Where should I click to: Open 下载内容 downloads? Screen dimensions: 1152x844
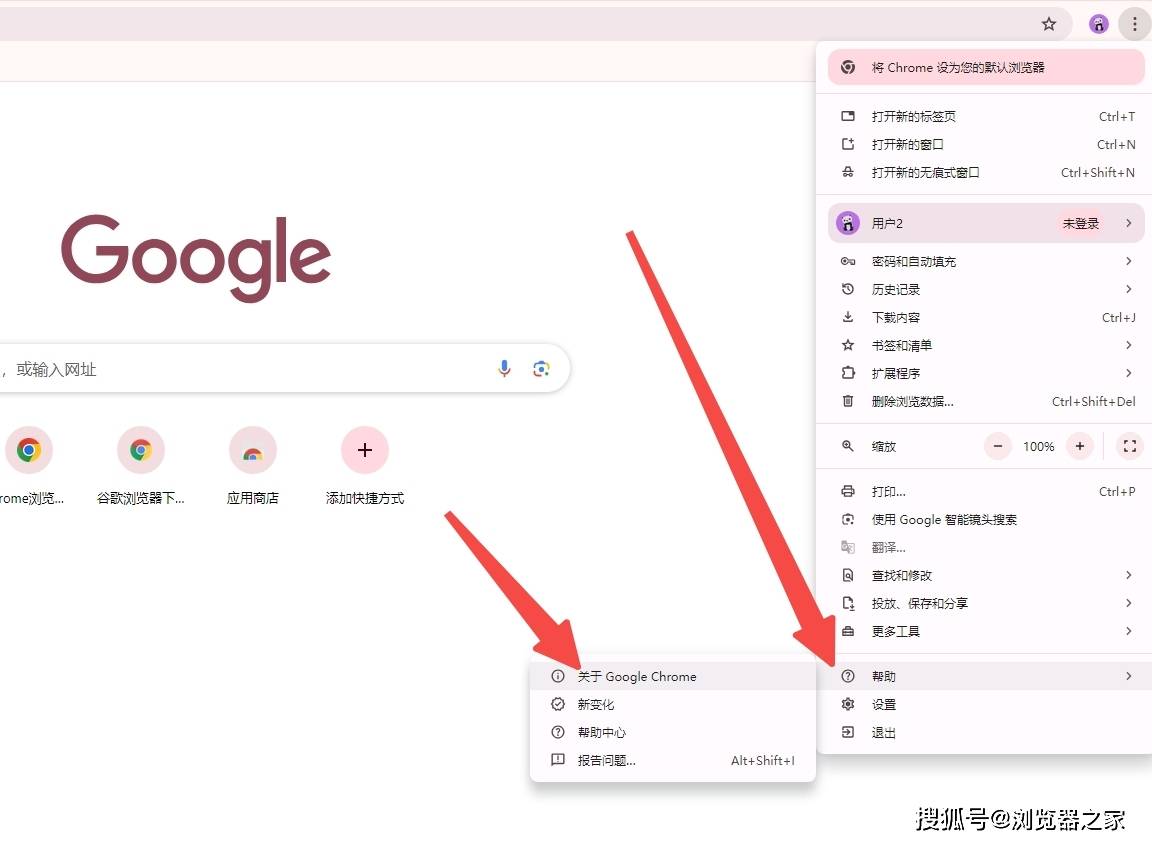[986, 317]
